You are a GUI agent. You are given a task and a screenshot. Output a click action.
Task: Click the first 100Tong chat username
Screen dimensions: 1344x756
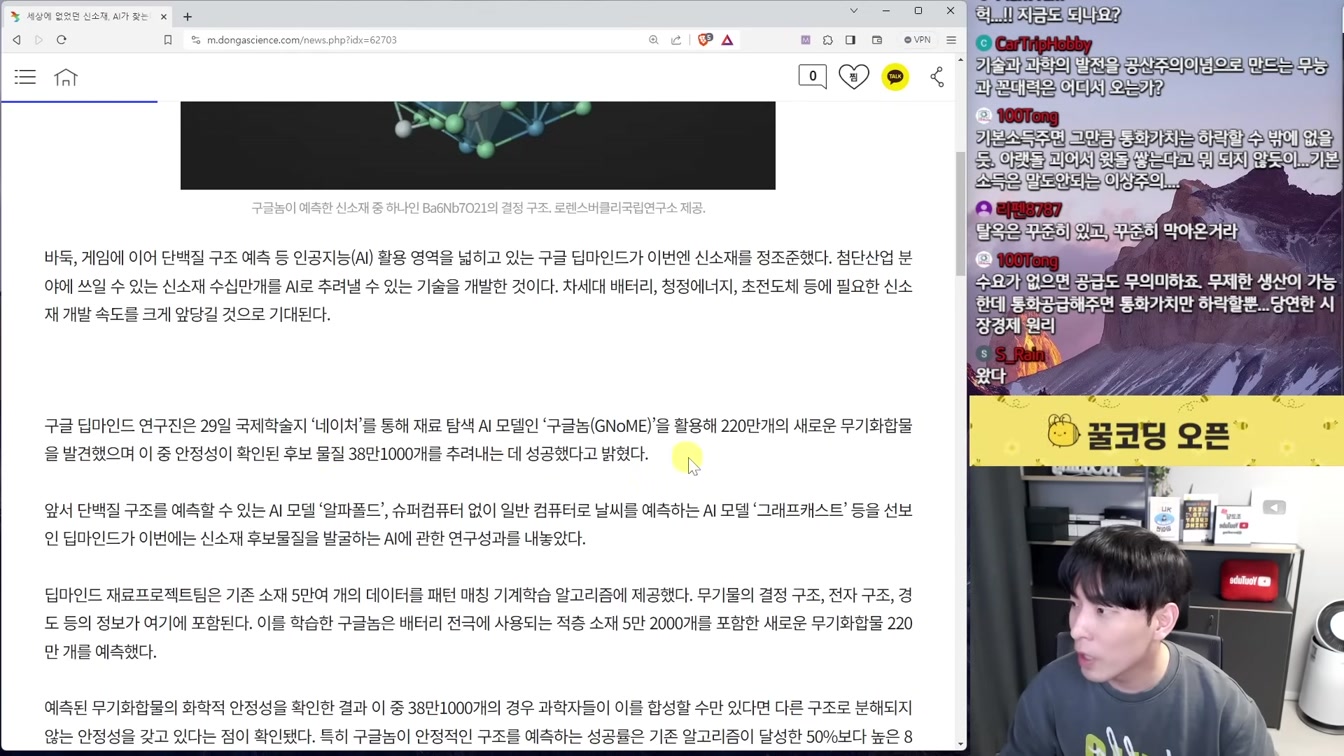pyautogui.click(x=1027, y=116)
